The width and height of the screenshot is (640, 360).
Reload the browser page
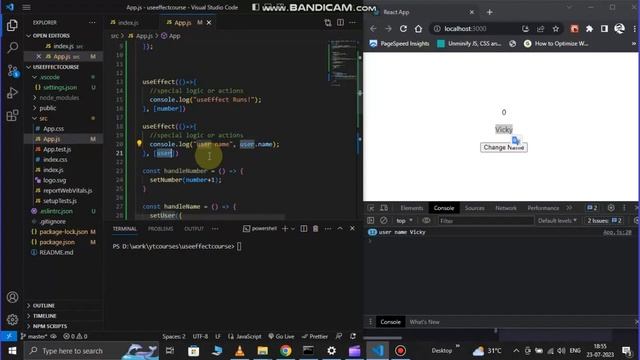[403, 29]
